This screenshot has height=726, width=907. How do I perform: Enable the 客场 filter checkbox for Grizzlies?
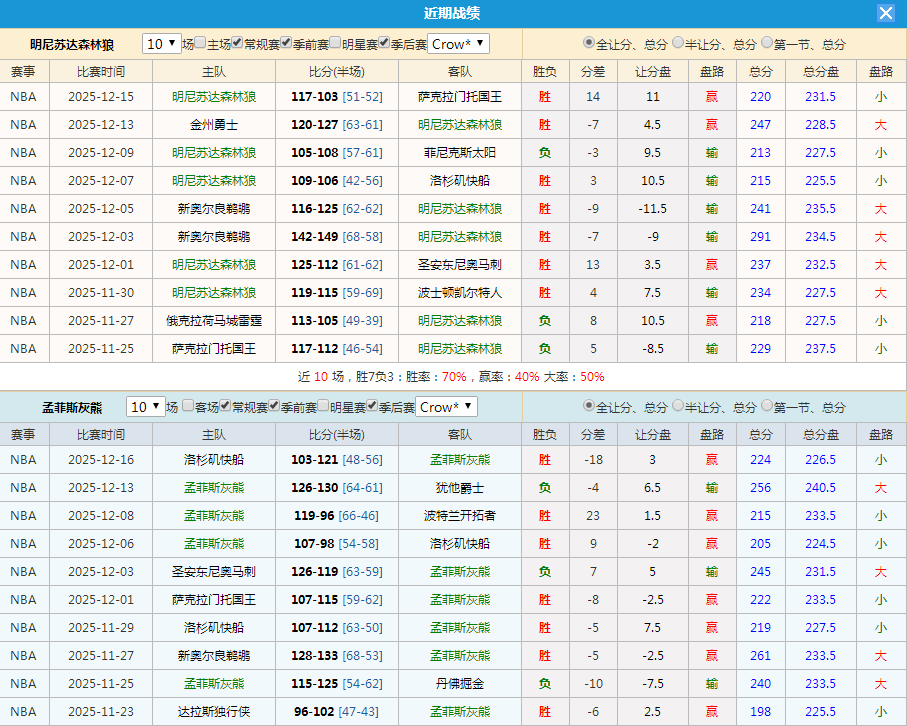(188, 407)
